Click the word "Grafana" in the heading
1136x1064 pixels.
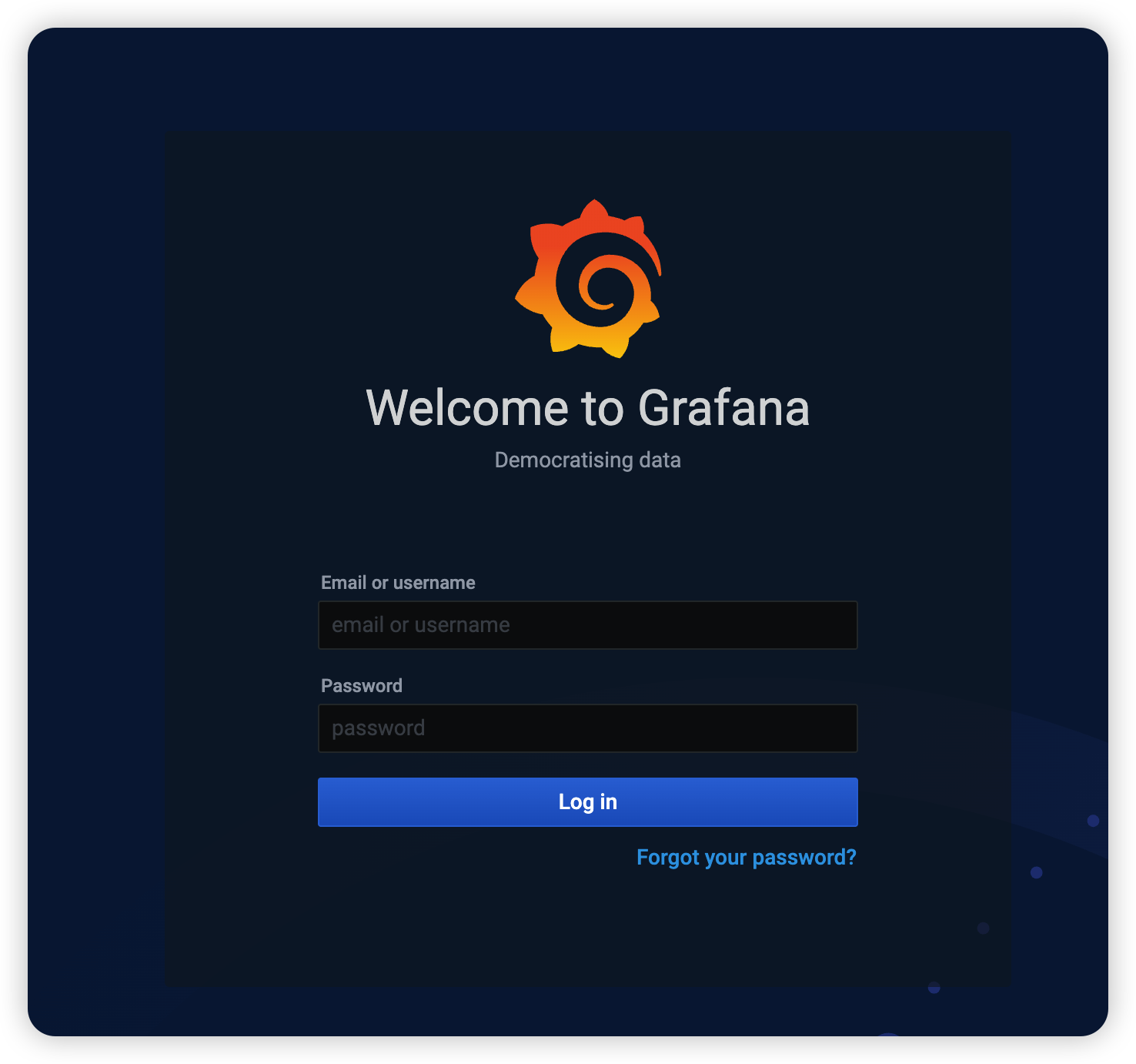pyautogui.click(x=723, y=407)
